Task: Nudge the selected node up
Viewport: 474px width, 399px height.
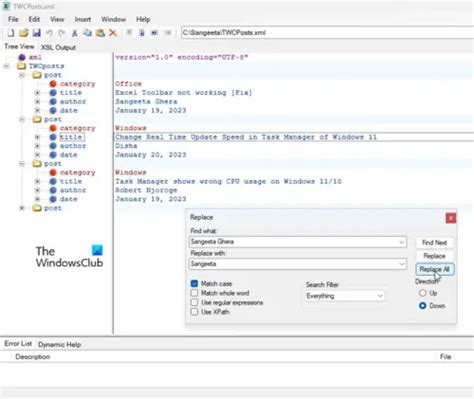Action: coord(129,33)
